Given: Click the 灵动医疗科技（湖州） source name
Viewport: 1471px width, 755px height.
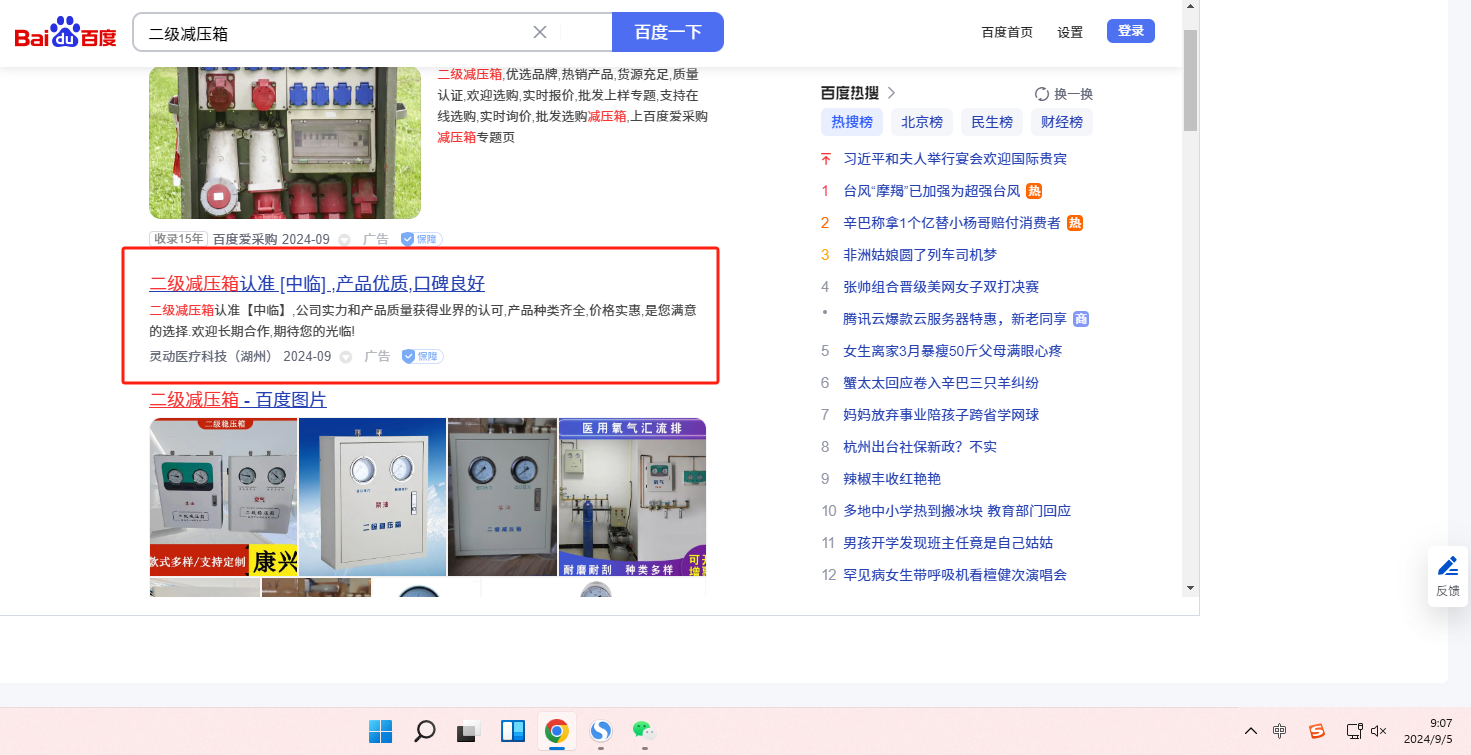Looking at the screenshot, I should pos(211,356).
